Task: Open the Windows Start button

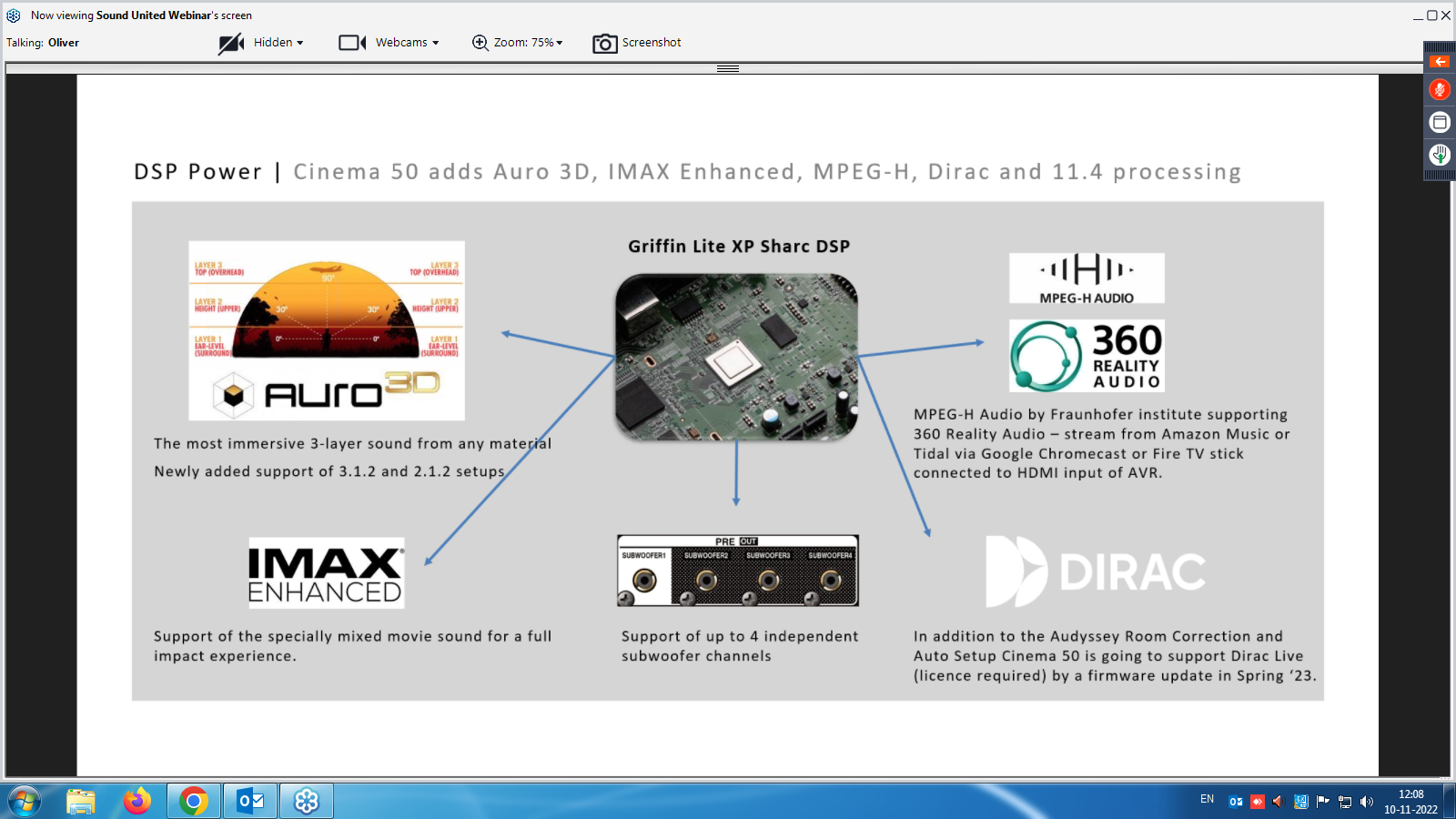Action: pyautogui.click(x=25, y=801)
